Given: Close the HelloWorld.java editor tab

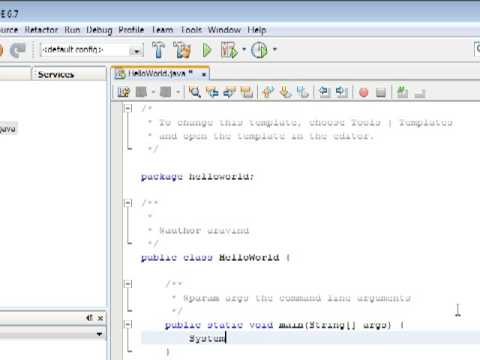Looking at the screenshot, I should point(204,74).
